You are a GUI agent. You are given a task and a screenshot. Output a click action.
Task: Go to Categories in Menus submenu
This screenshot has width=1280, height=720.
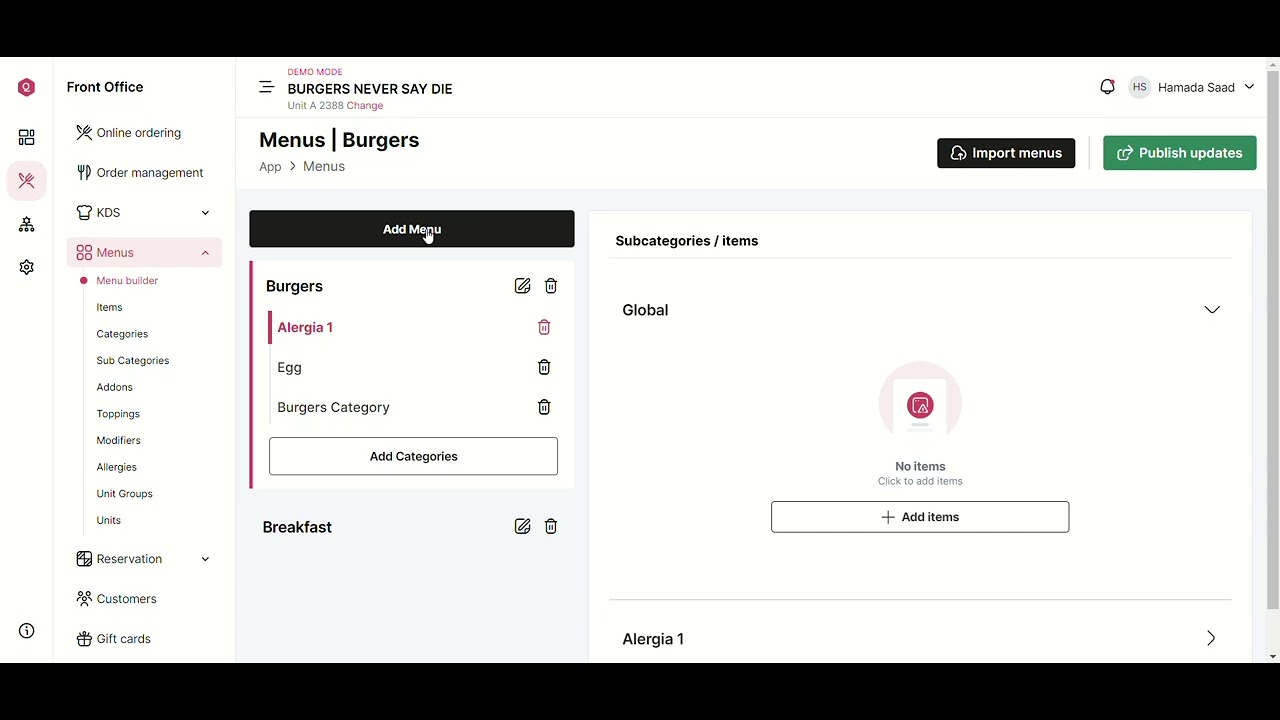122,334
